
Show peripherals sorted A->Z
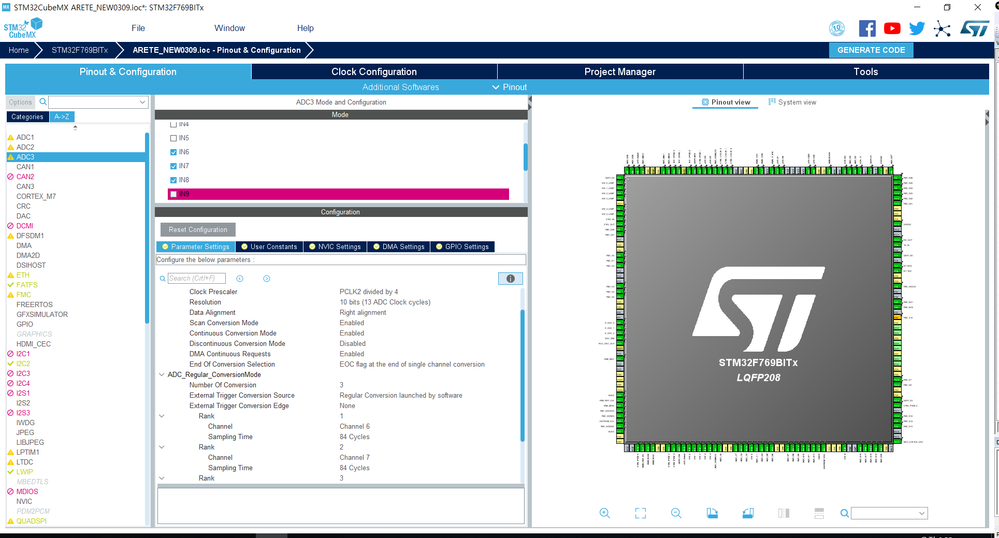62,117
